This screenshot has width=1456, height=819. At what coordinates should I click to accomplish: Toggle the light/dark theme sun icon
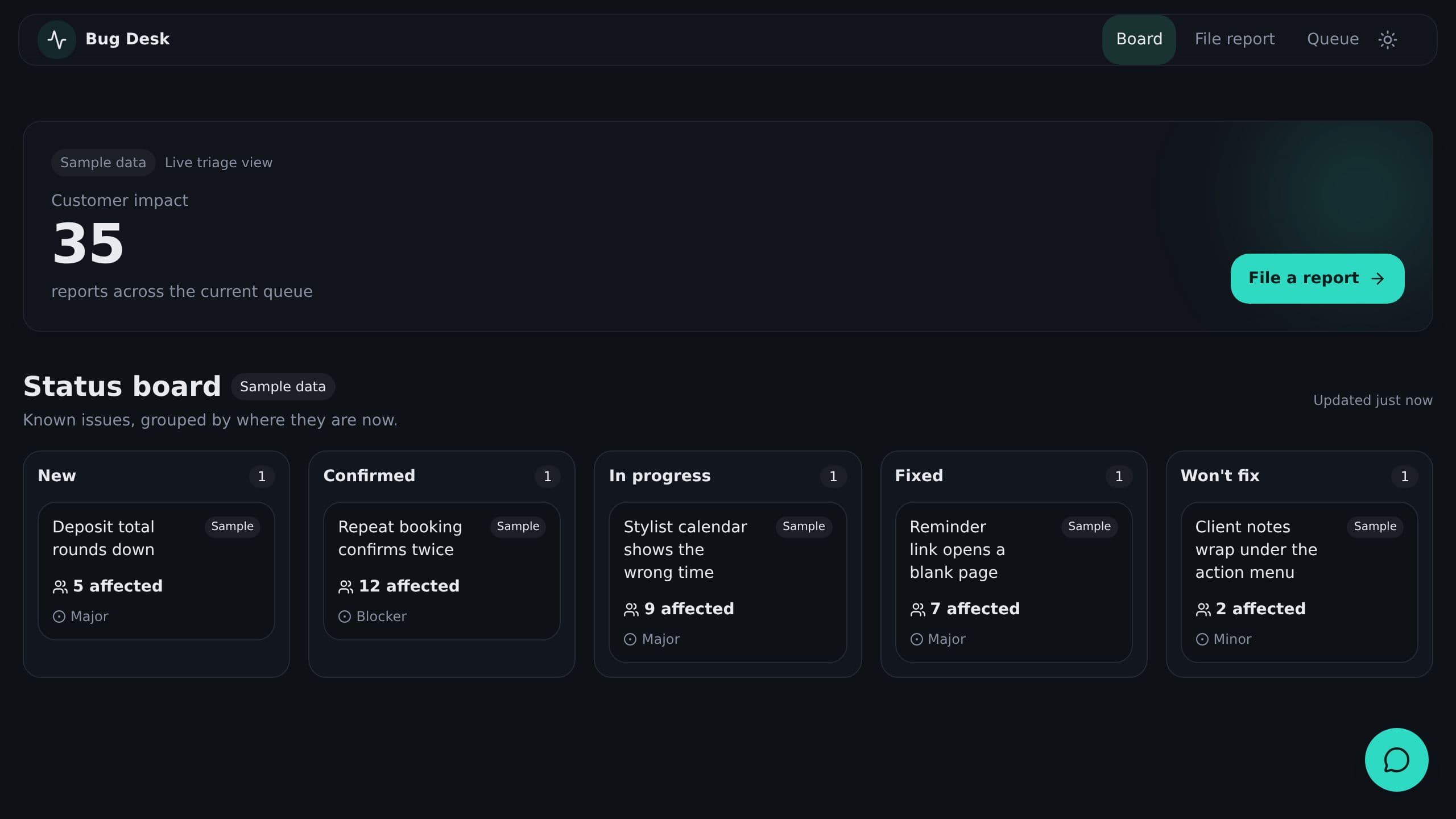(x=1387, y=39)
